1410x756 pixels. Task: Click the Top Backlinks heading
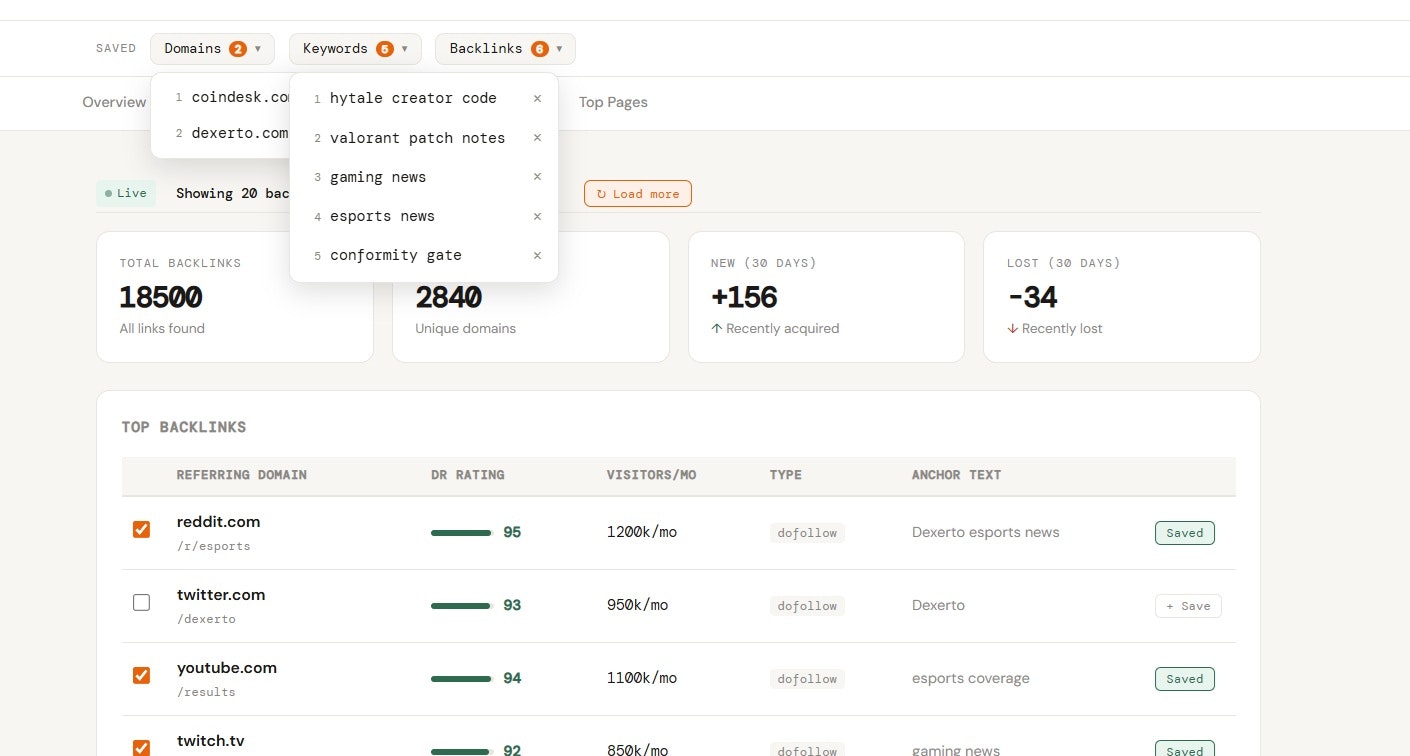click(184, 427)
